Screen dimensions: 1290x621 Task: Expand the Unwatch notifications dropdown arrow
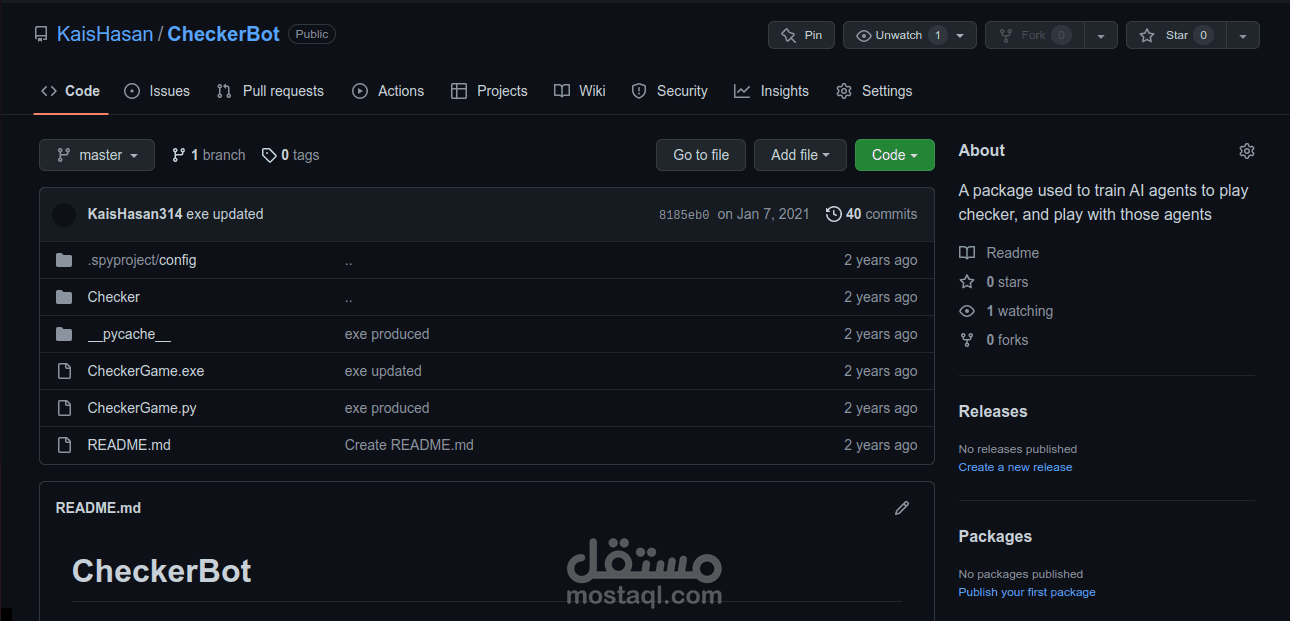coord(960,35)
